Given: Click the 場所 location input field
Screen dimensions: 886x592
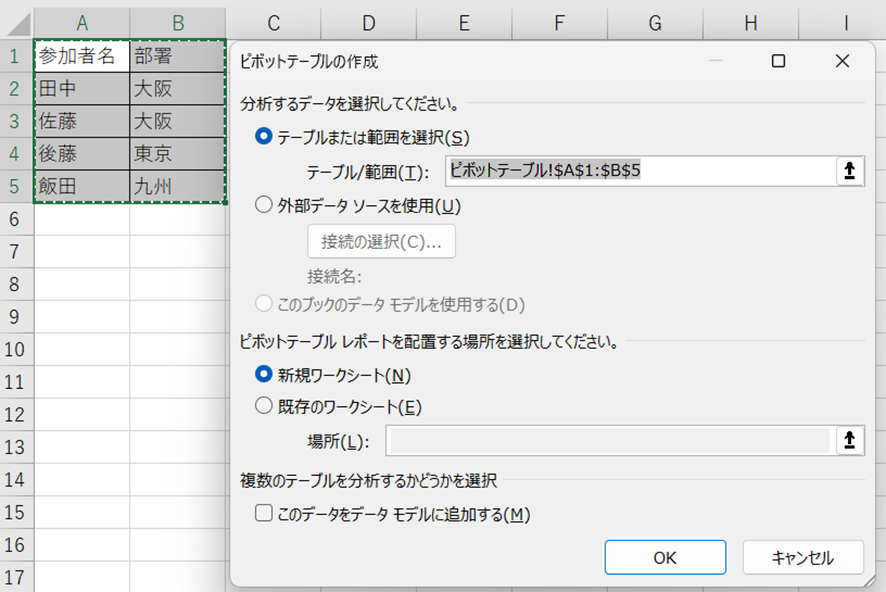Looking at the screenshot, I should click(x=608, y=441).
